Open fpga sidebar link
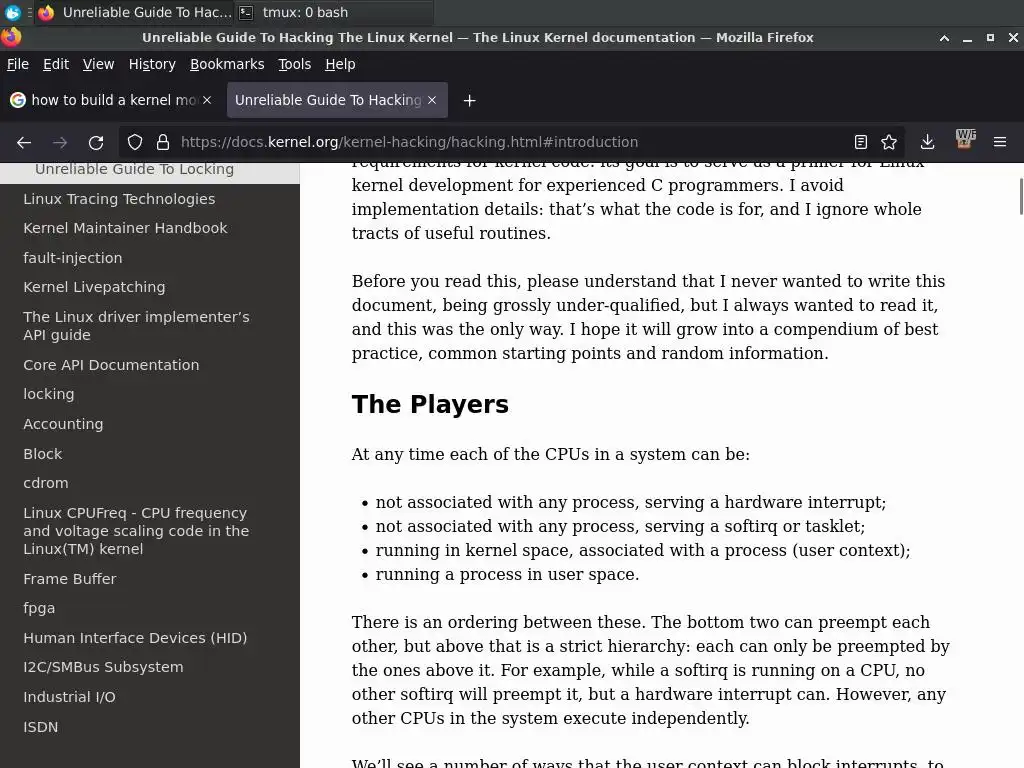The image size is (1024, 768). tap(39, 608)
